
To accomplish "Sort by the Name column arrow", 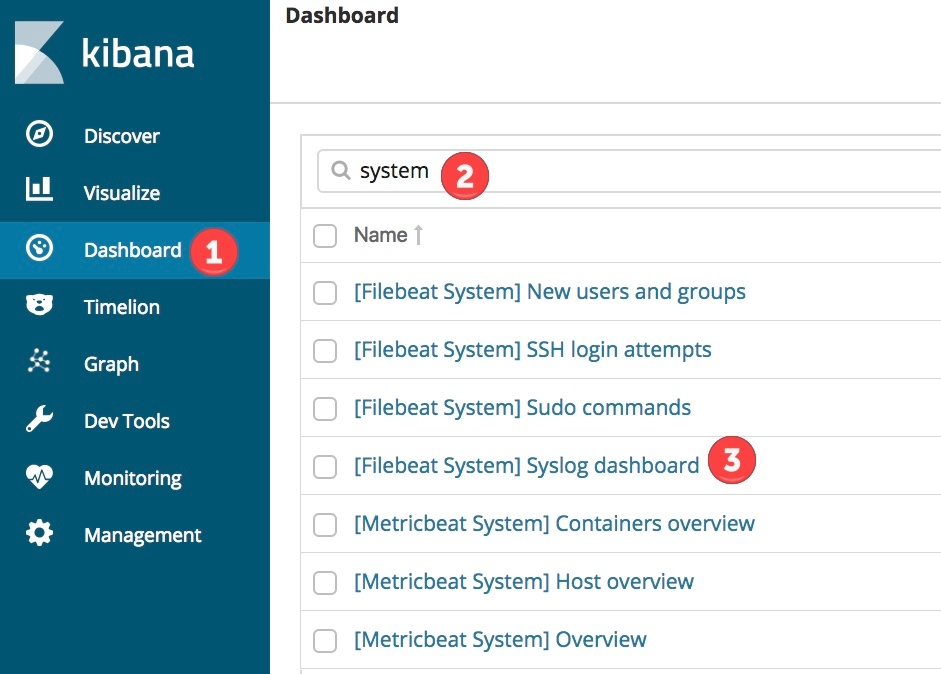I will point(419,235).
